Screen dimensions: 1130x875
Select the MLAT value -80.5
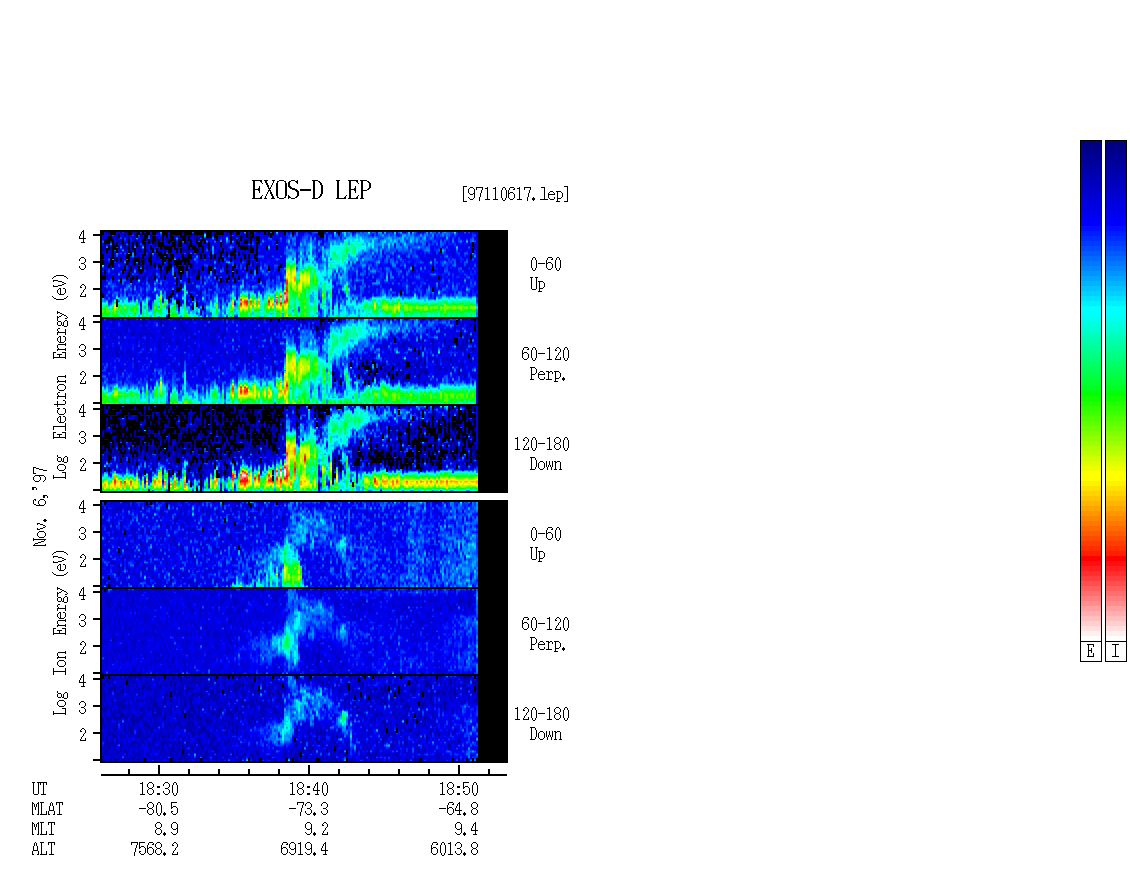pos(159,809)
